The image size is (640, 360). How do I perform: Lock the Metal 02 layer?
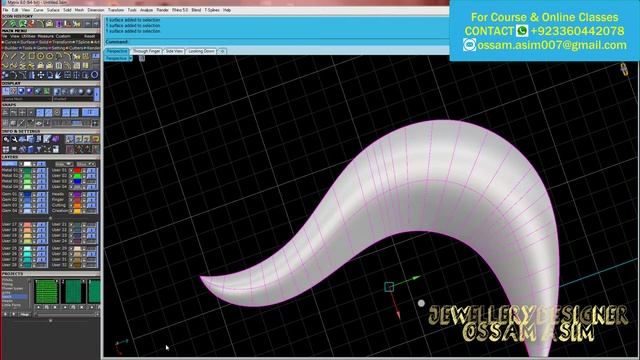(x=34, y=176)
